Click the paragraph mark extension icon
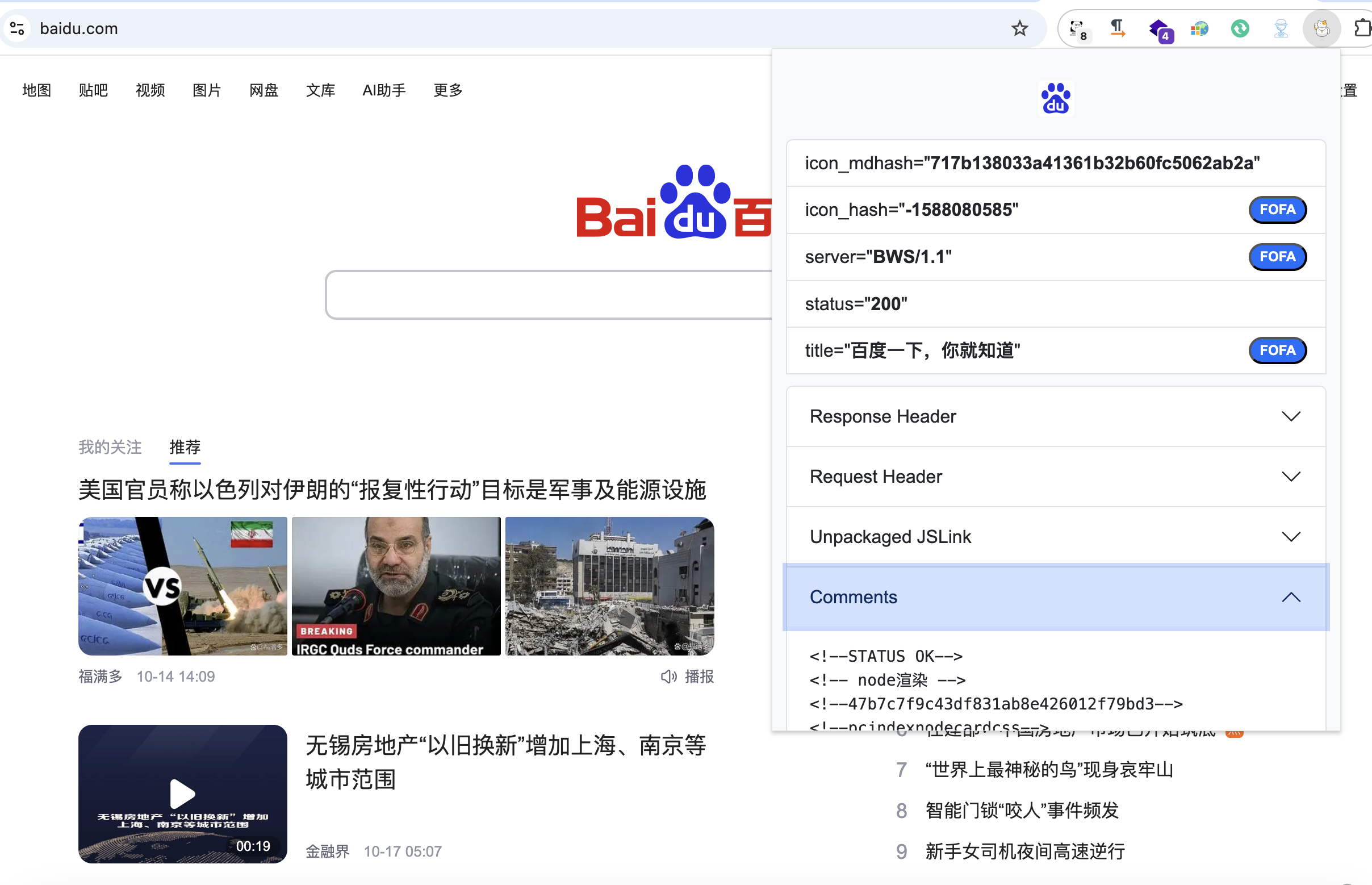 click(x=1117, y=28)
